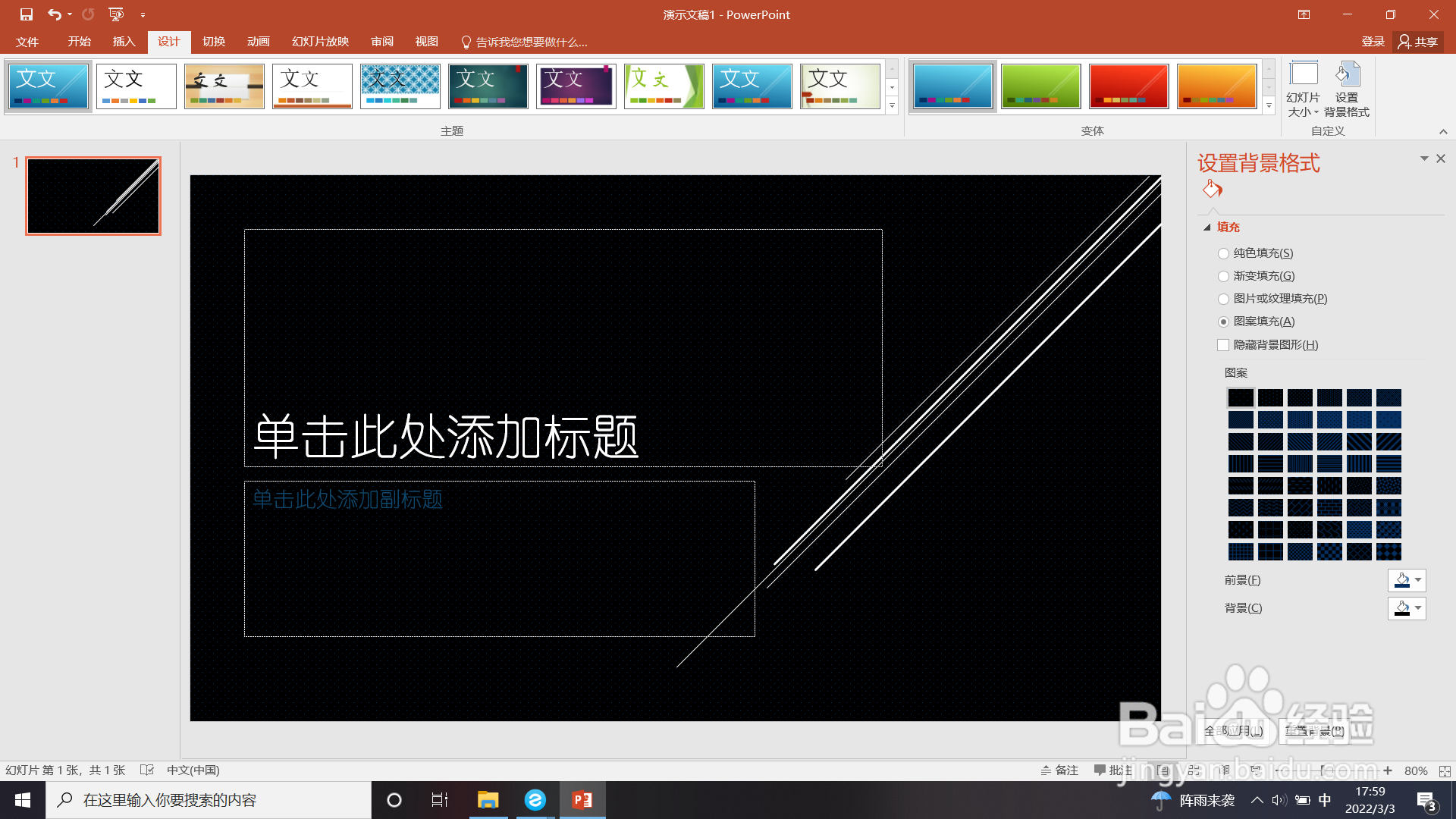Click the Start from beginning slideshow icon
Viewport: 1456px width, 819px height.
point(116,14)
